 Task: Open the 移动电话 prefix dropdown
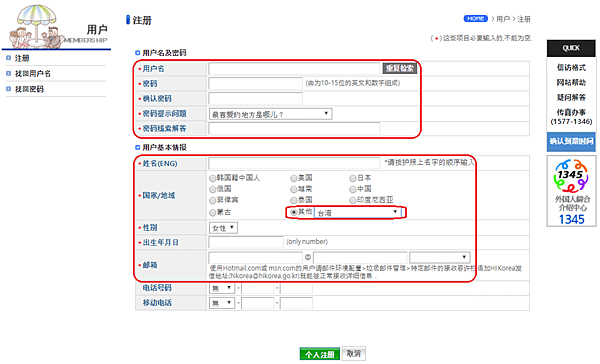pyautogui.click(x=222, y=303)
